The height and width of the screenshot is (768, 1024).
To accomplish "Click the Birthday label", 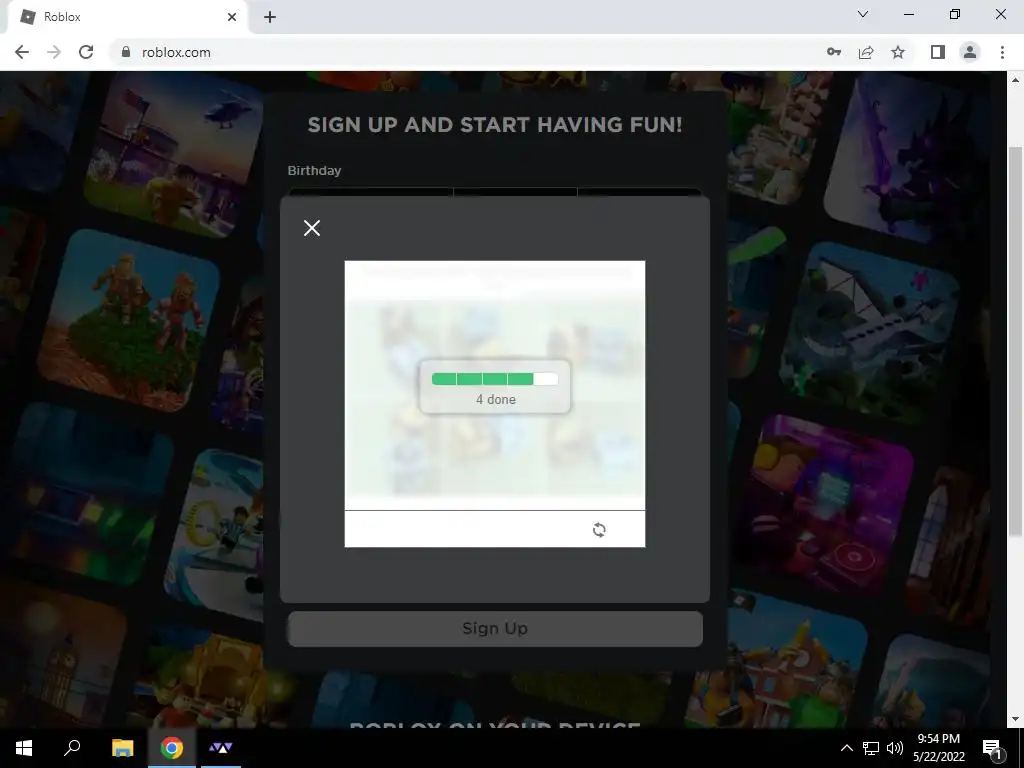I will point(314,170).
